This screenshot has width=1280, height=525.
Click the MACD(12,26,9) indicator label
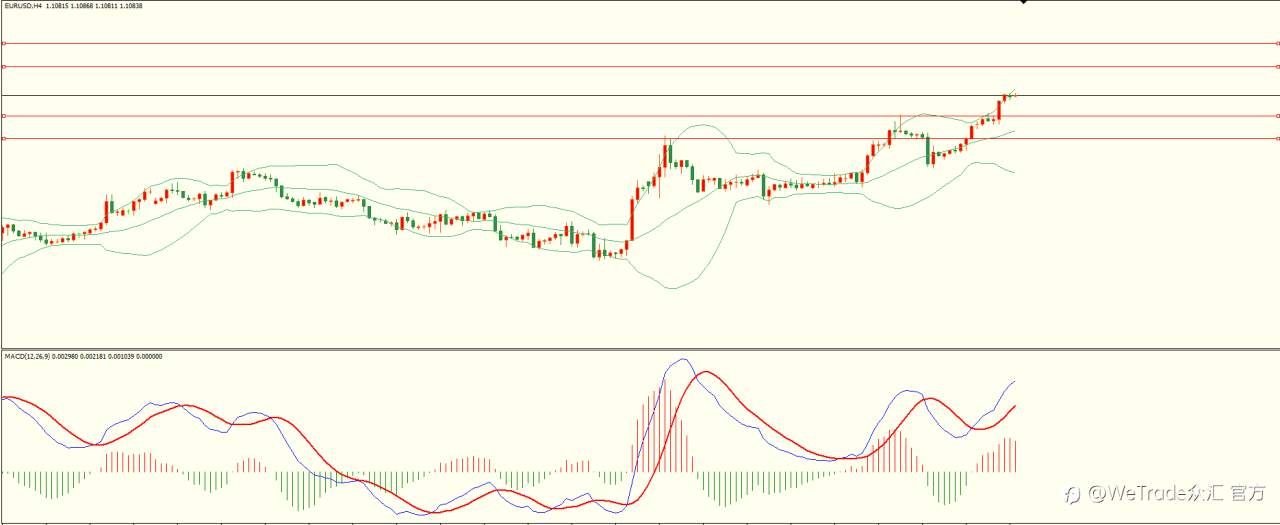[x=27, y=356]
